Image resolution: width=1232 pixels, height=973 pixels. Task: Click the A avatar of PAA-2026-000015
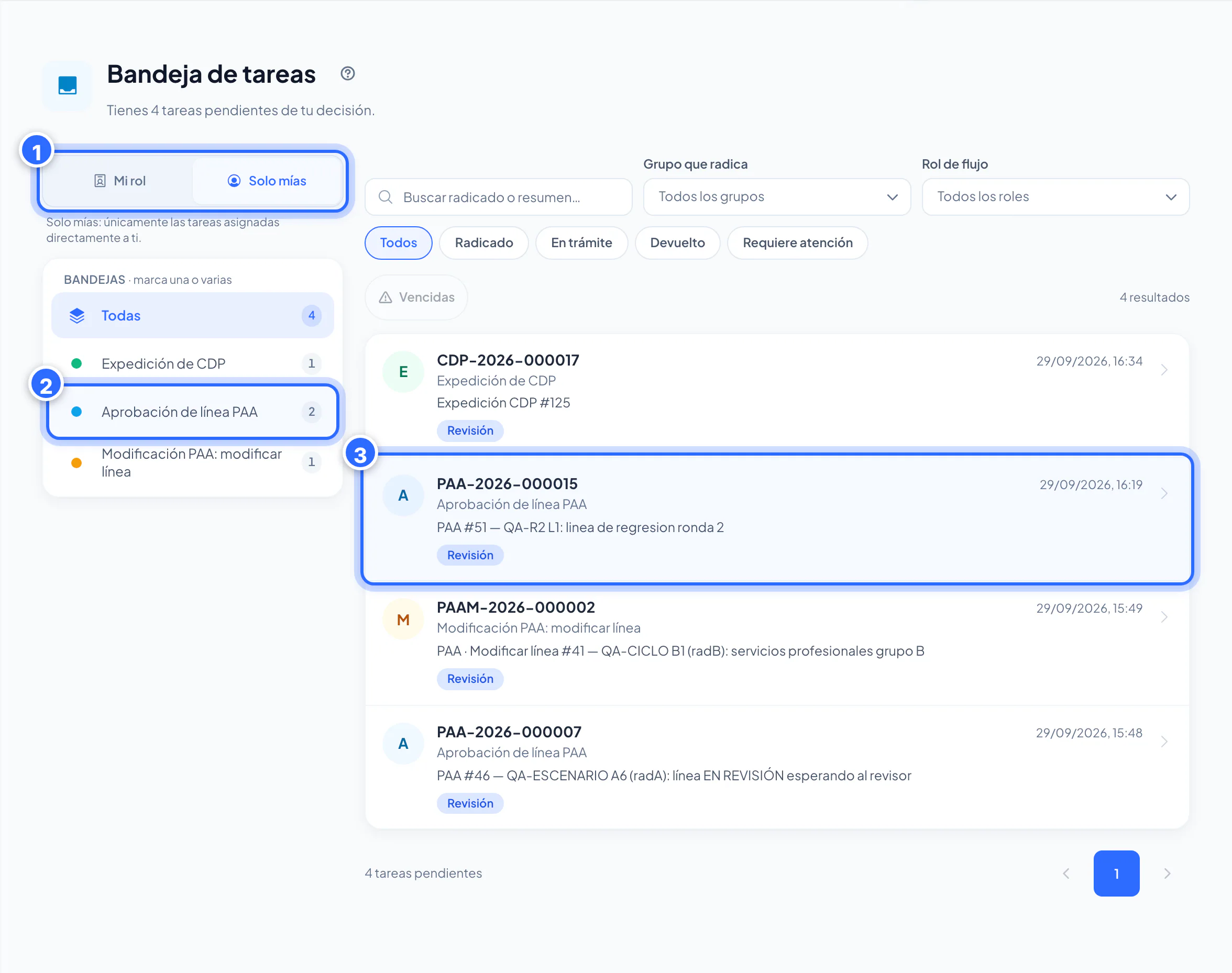click(x=403, y=495)
